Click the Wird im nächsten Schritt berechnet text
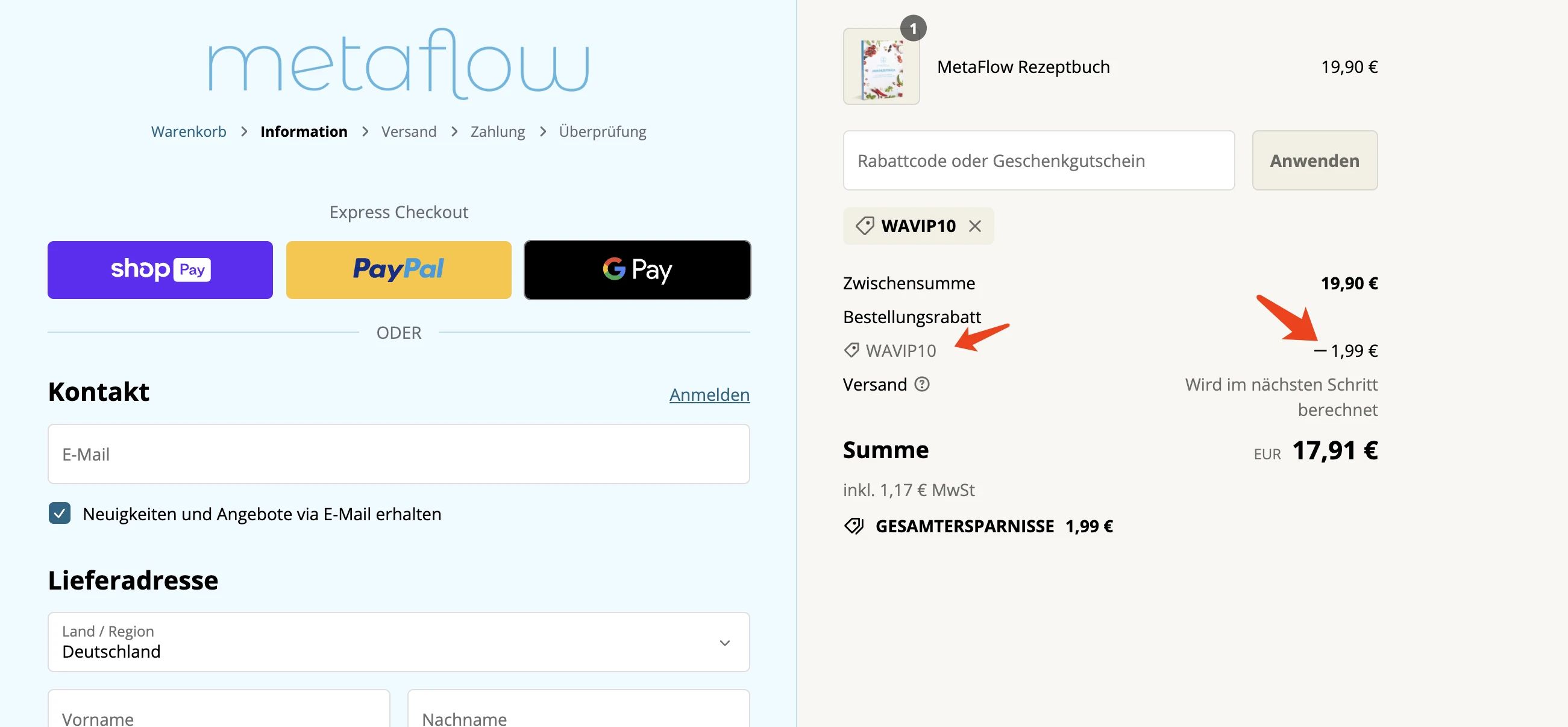 (1281, 397)
